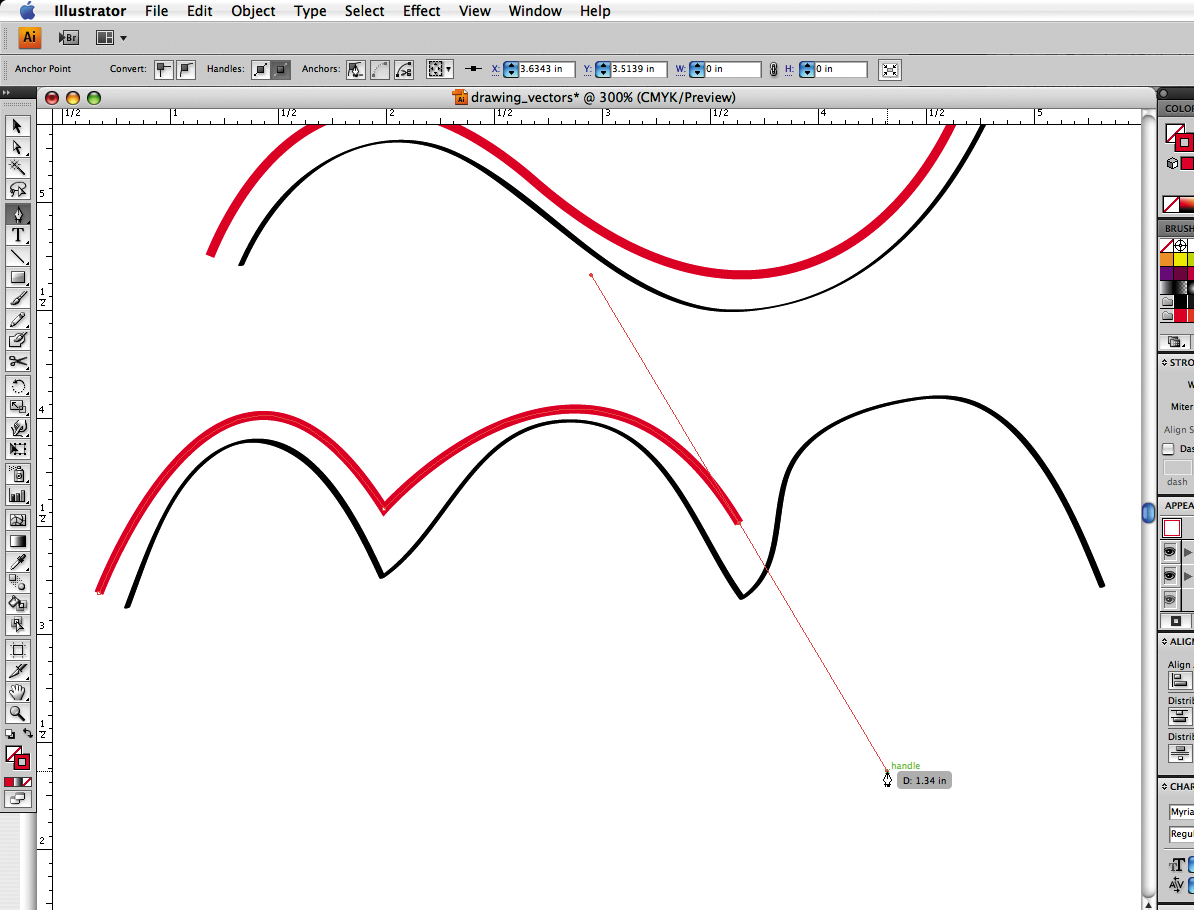Screen dimensions: 1194x910
Task: Open the Object menu
Action: pyautogui.click(x=253, y=11)
